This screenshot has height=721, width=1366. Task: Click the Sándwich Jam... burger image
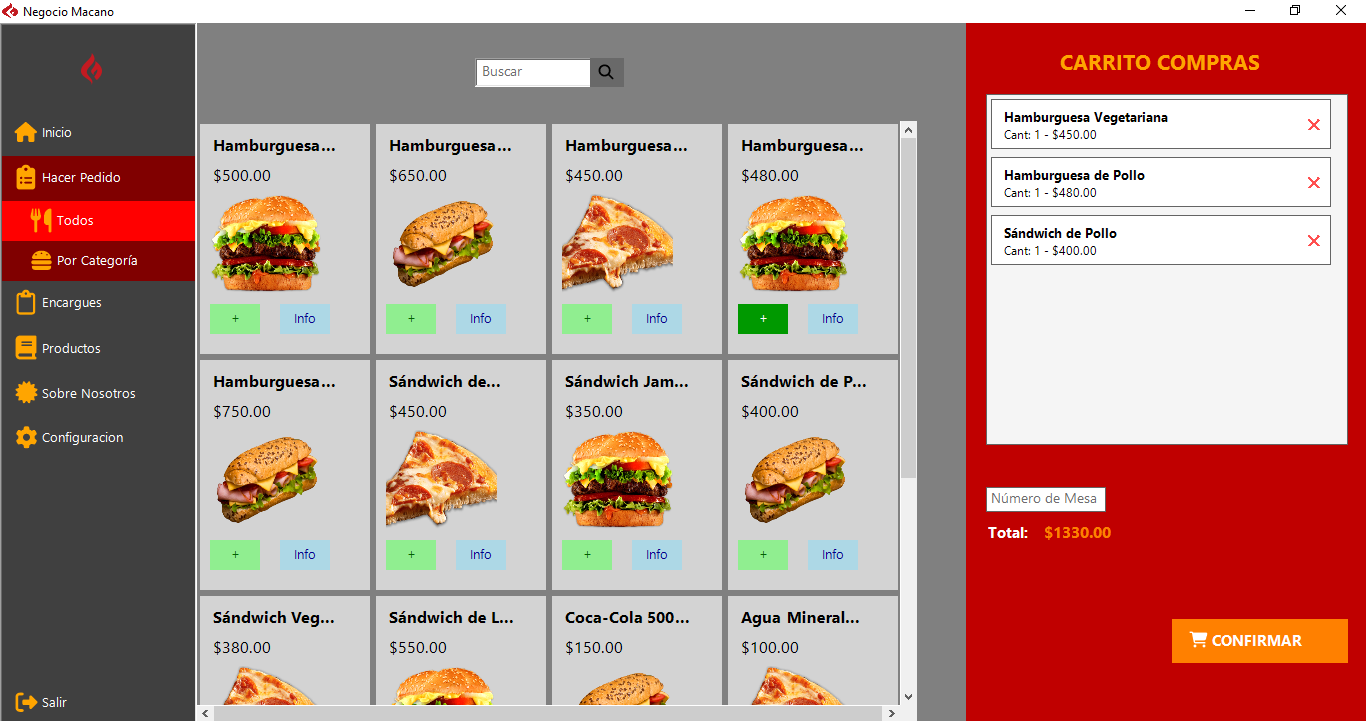[618, 479]
